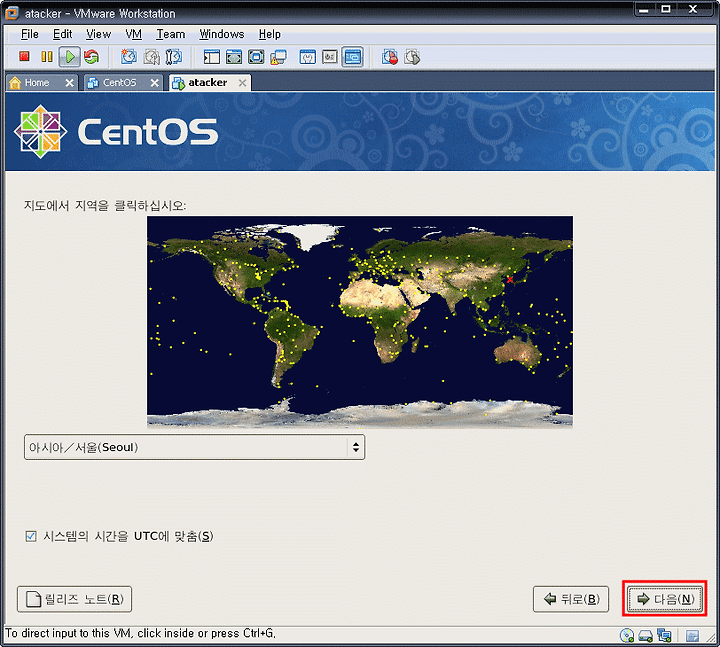Open the Windows menu
Screen dimensions: 720x647
coord(222,34)
